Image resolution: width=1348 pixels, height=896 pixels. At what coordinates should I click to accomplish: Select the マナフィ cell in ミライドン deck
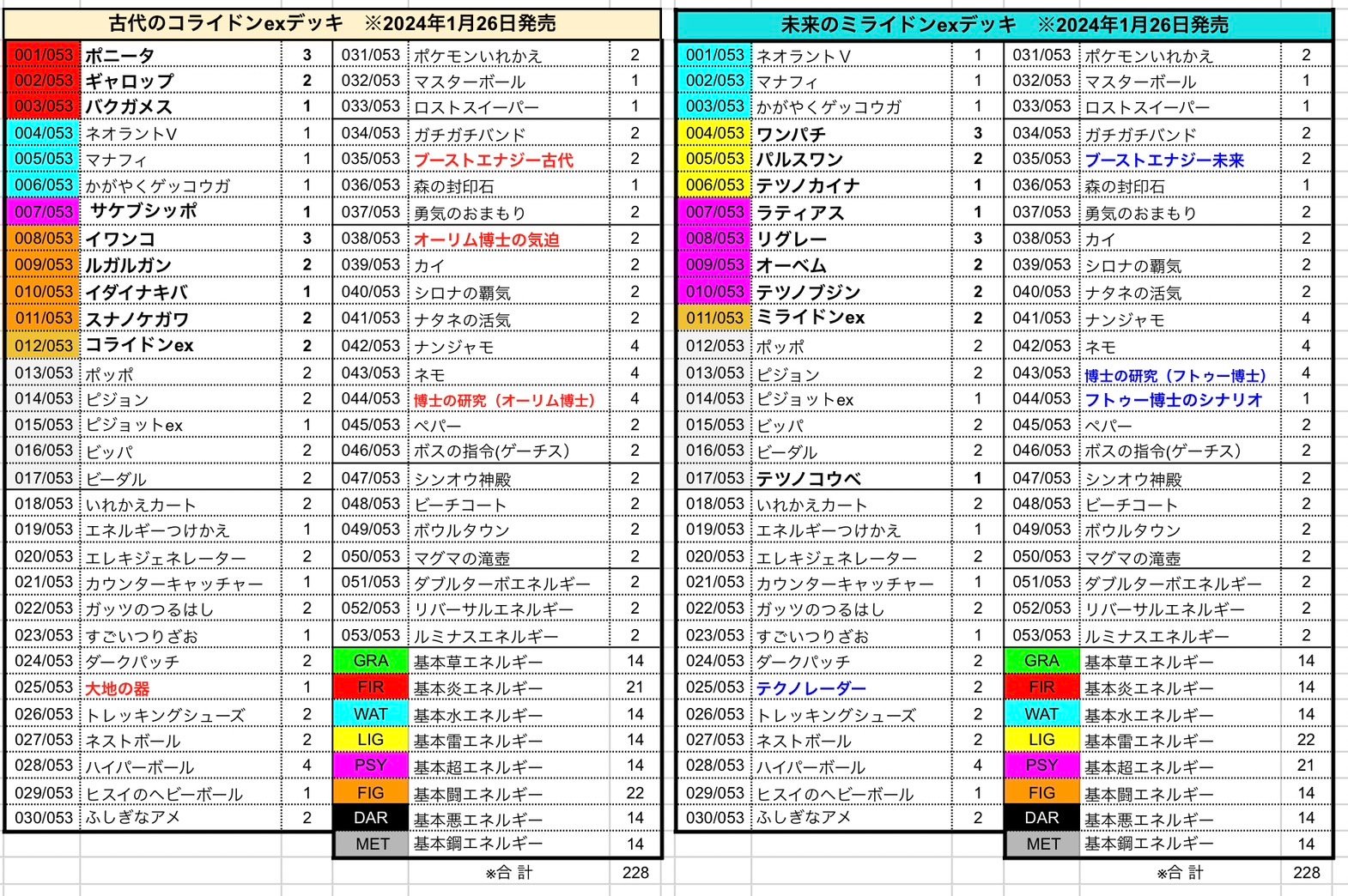click(x=852, y=82)
